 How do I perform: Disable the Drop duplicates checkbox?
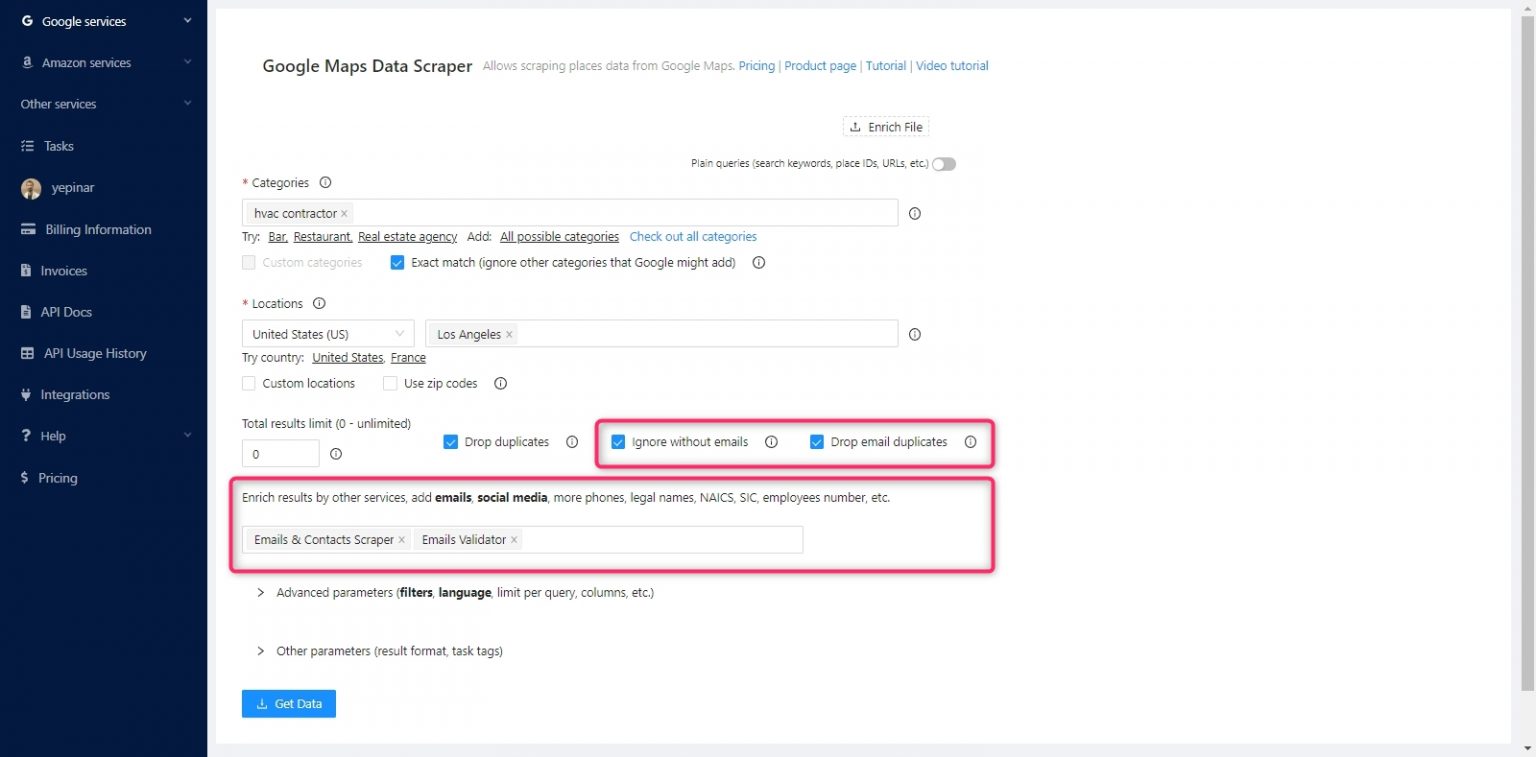[451, 441]
